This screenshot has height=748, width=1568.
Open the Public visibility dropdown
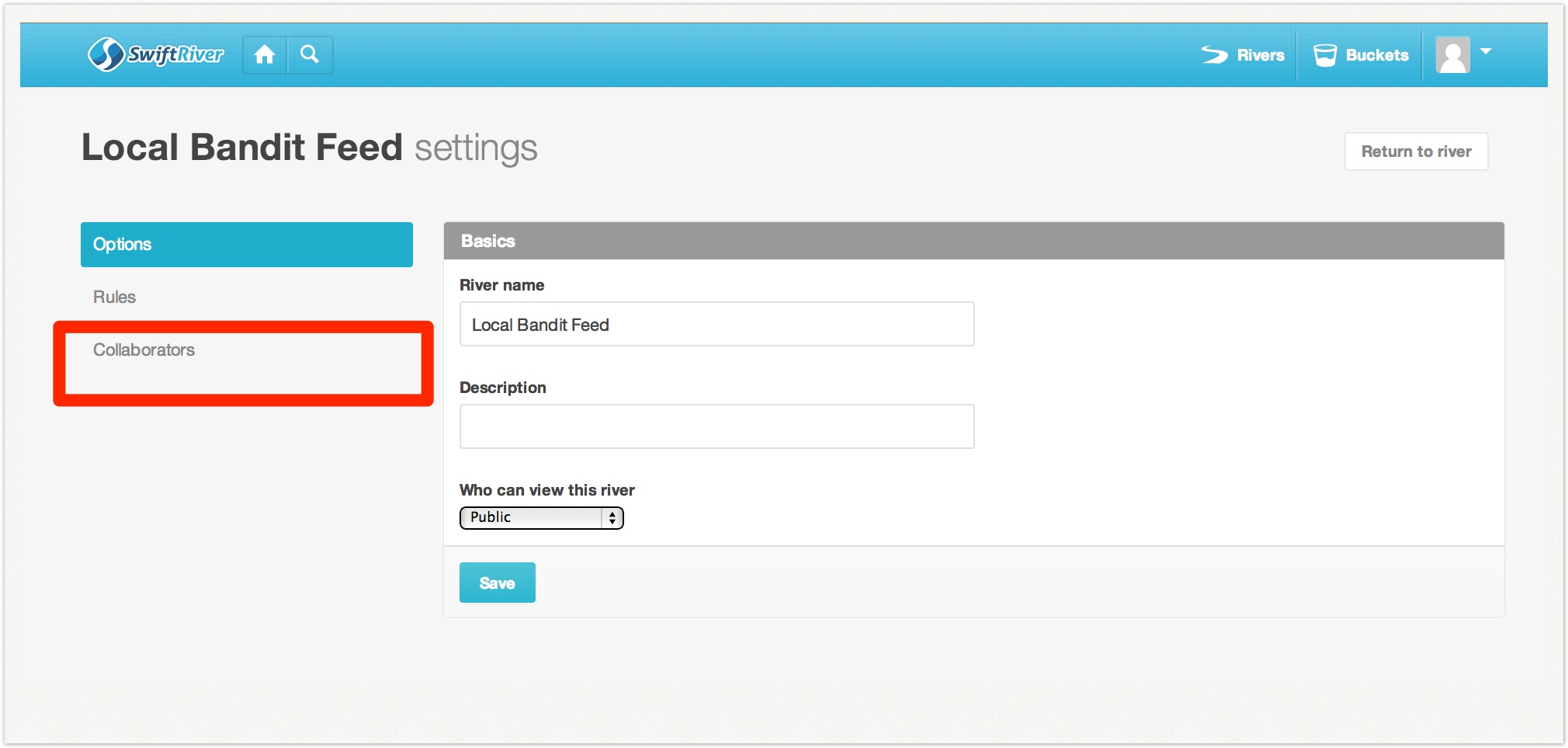tap(541, 517)
